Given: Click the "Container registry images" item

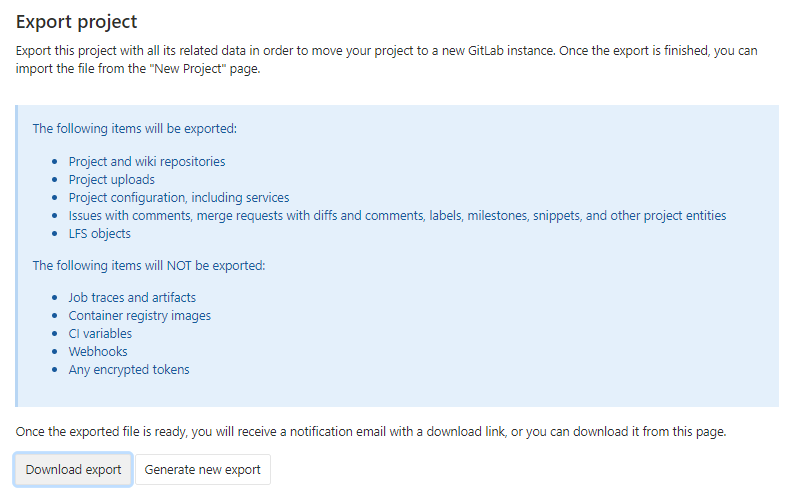Looking at the screenshot, I should click(x=139, y=315).
